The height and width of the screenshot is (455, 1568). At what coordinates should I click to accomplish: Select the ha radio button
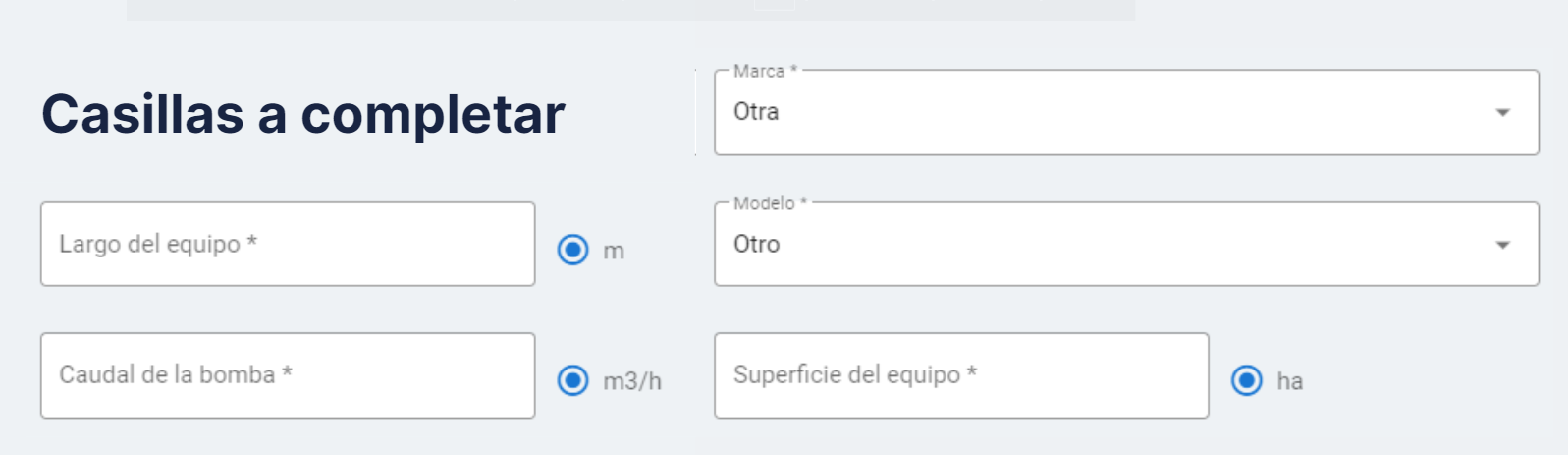[x=1247, y=380]
